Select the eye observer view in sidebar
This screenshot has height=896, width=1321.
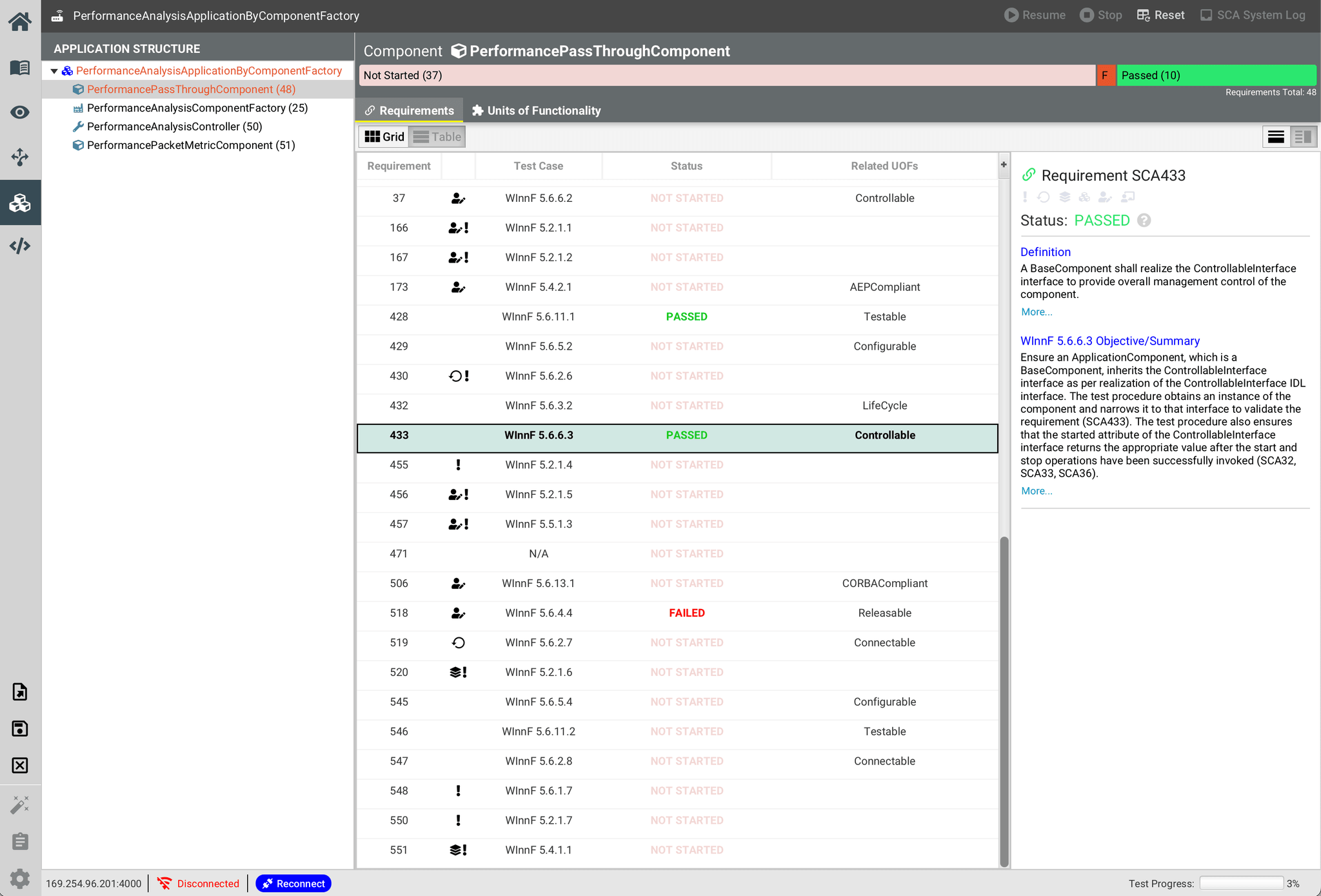pos(20,112)
